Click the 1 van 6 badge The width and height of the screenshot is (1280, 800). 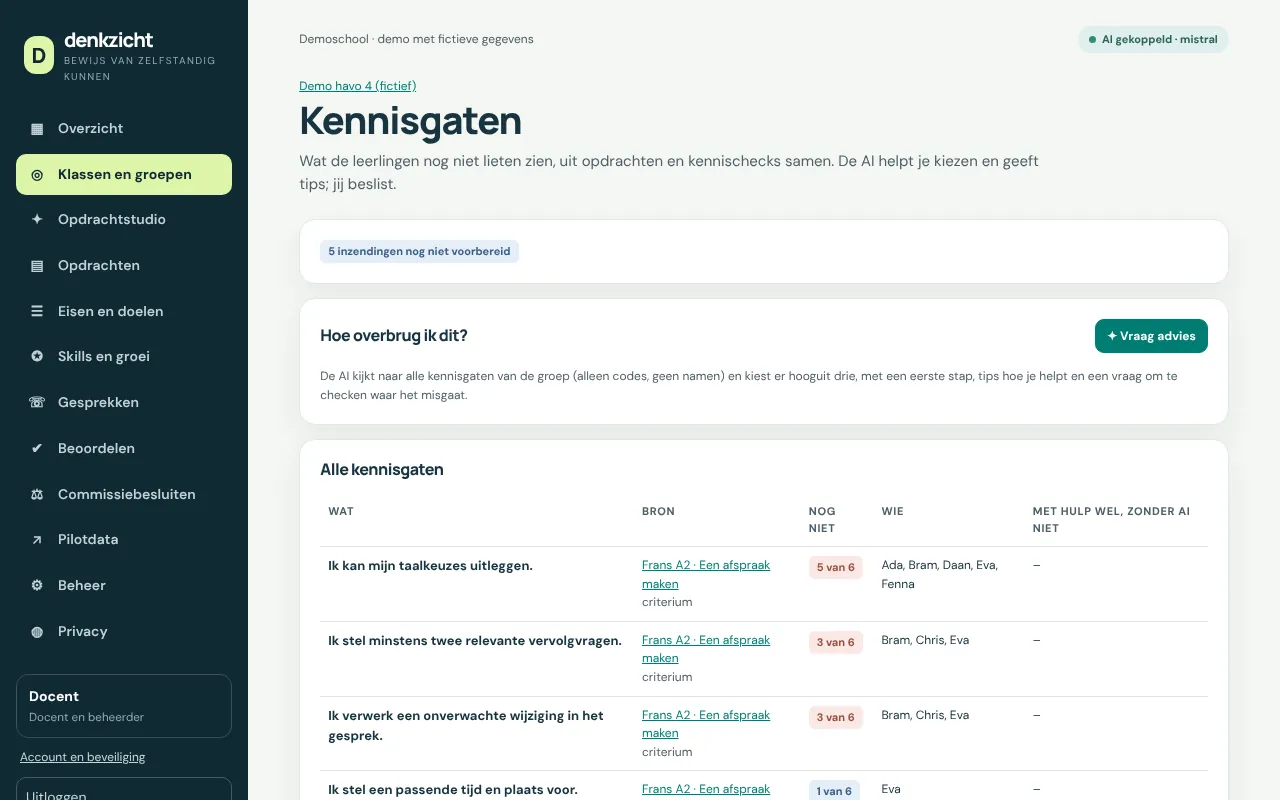pos(834,791)
